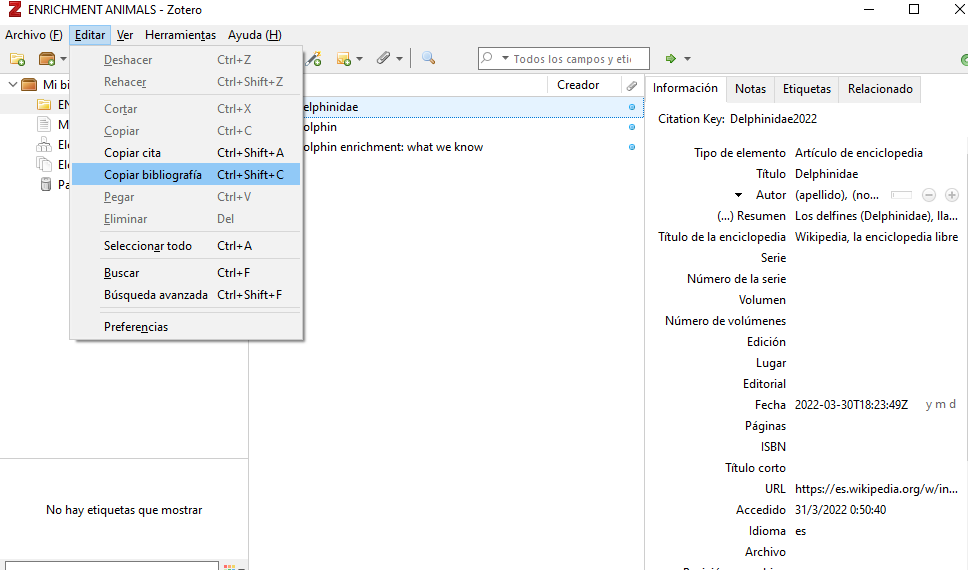Click the '(...) Resumen' label to expand
This screenshot has width=968, height=570.
751,216
